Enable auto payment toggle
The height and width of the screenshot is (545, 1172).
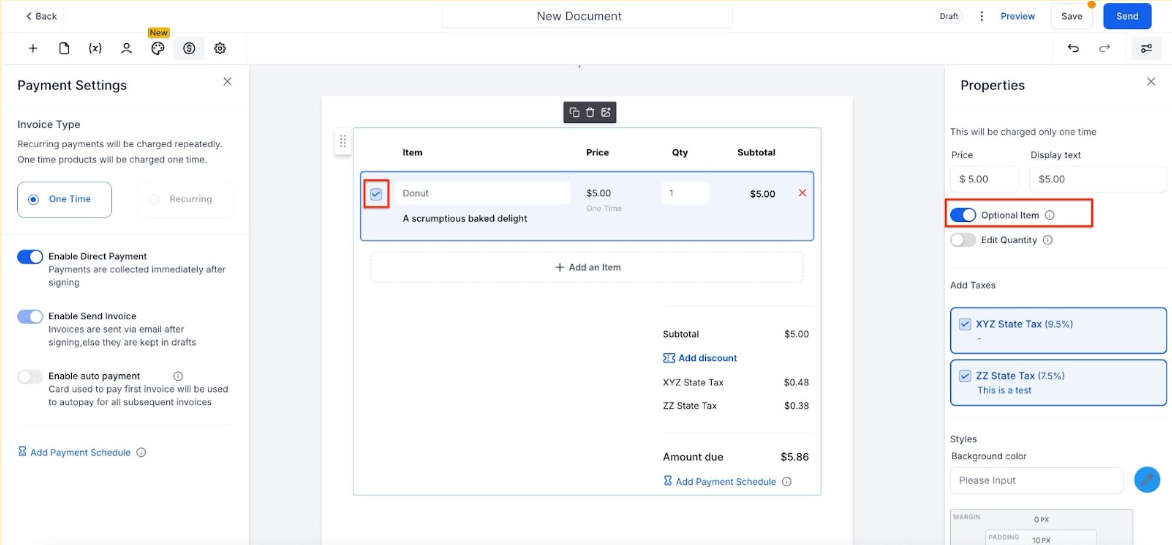pyautogui.click(x=30, y=376)
